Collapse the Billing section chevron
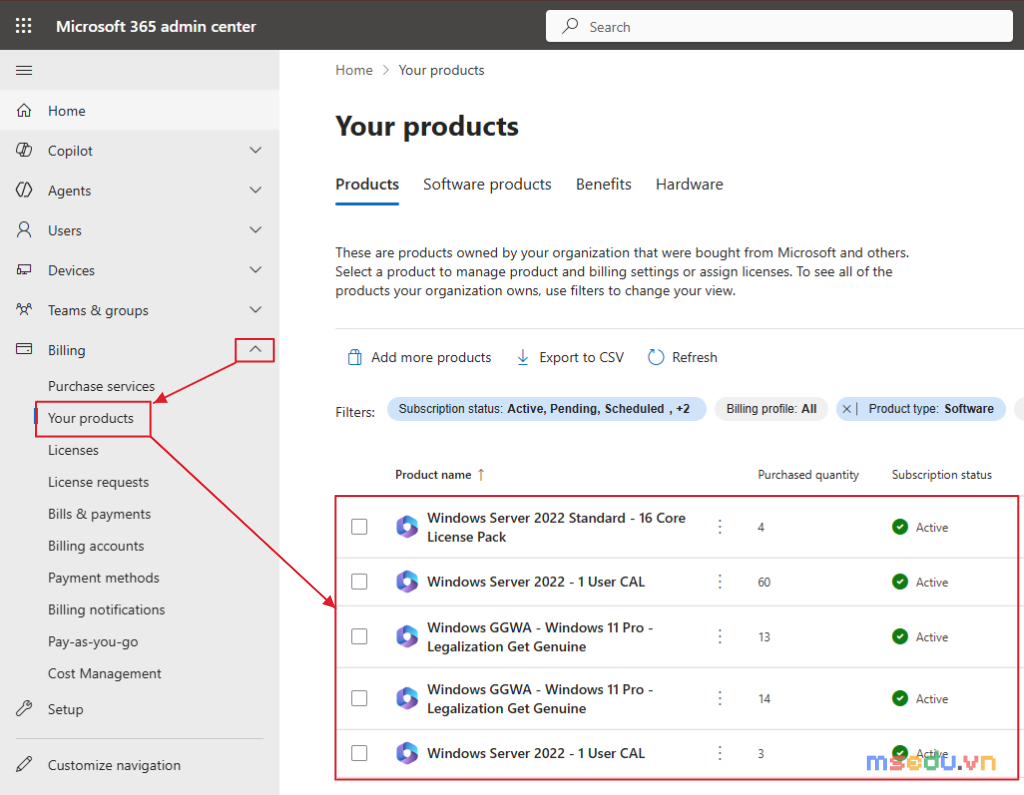Image resolution: width=1024 pixels, height=795 pixels. (x=255, y=349)
